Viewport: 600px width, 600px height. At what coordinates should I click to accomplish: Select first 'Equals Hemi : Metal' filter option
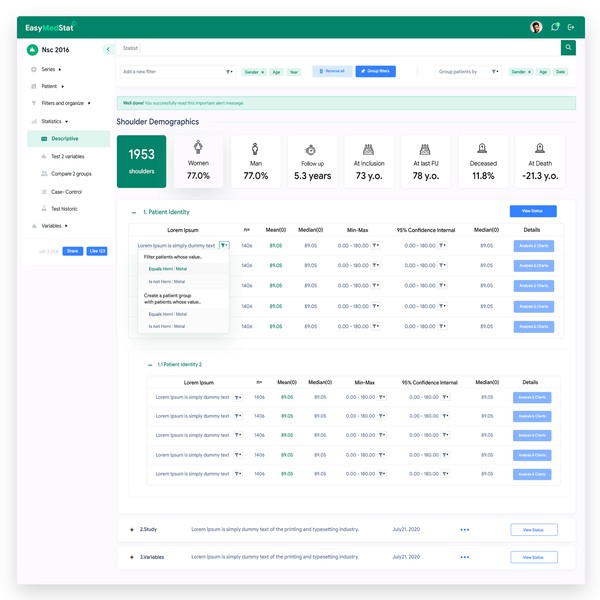pos(168,269)
